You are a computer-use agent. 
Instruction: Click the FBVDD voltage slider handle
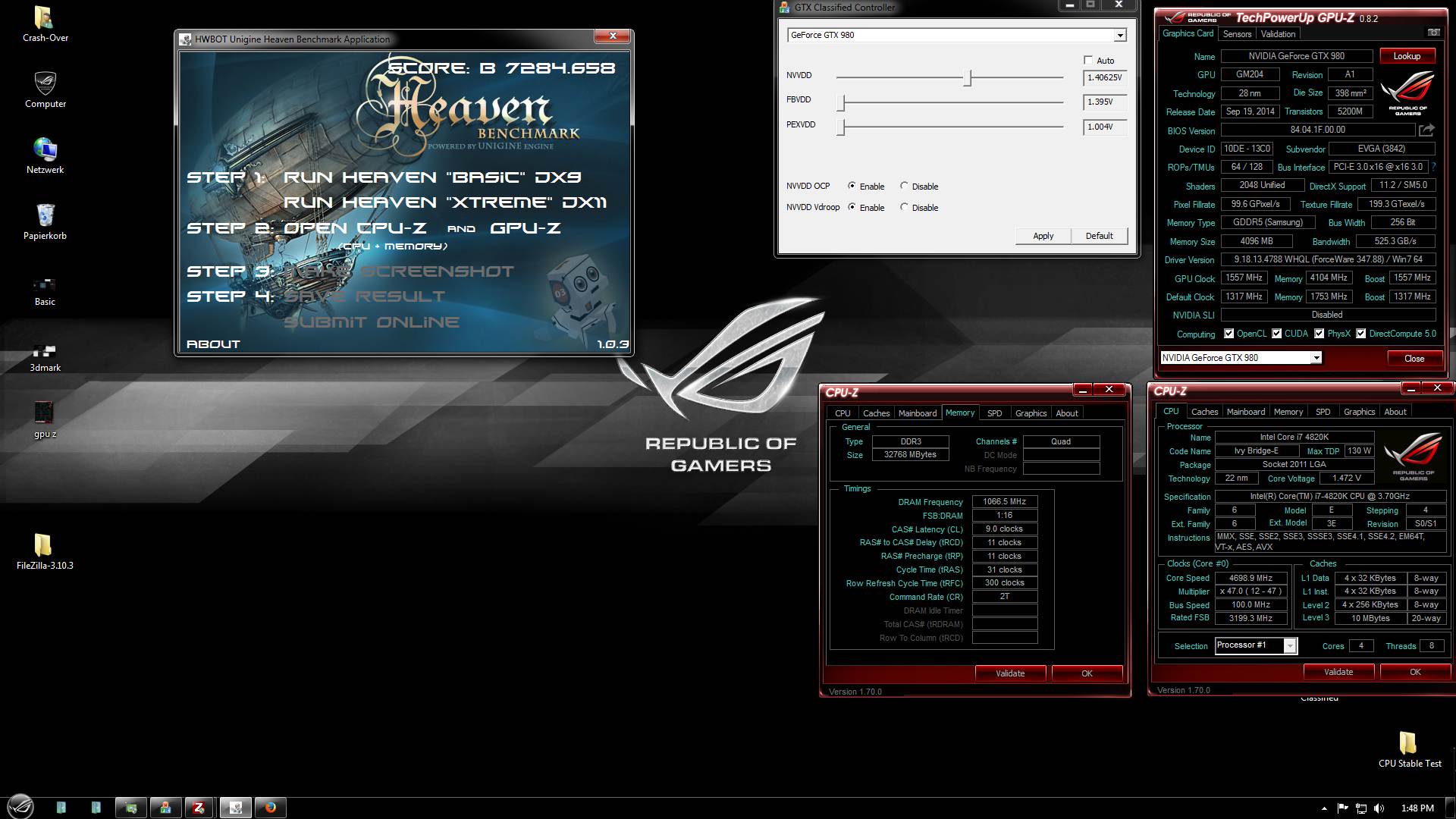pyautogui.click(x=841, y=102)
